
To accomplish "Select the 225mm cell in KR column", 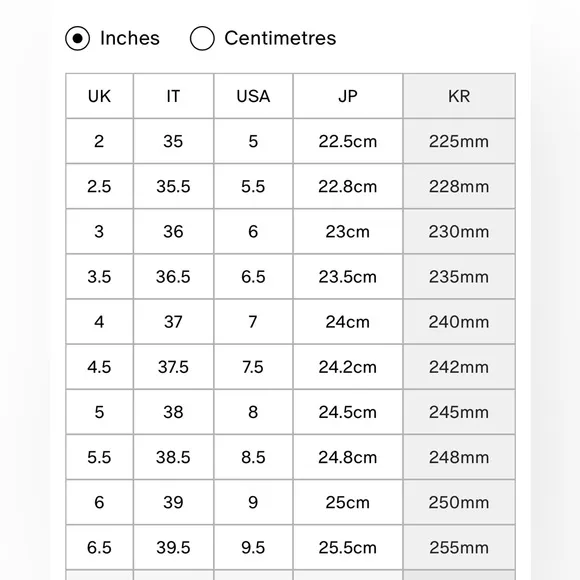I will click(x=459, y=141).
